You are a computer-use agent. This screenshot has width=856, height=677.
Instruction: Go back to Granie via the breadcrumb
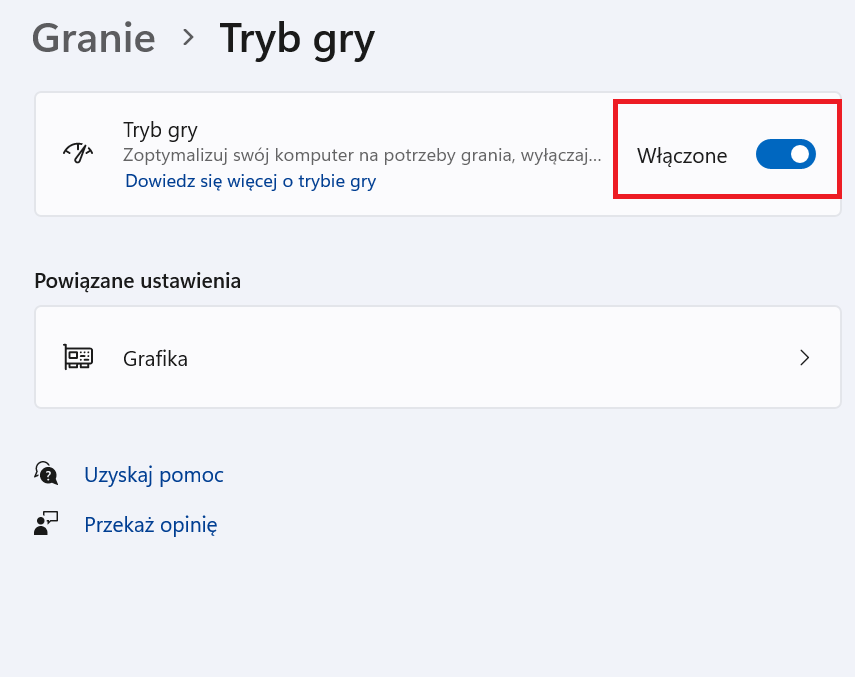coord(93,38)
